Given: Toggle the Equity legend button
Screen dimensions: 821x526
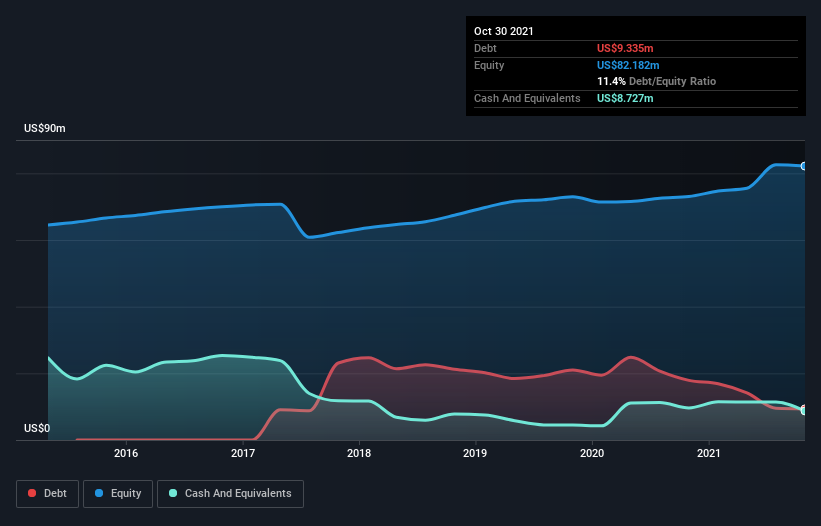Looking at the screenshot, I should click(118, 494).
